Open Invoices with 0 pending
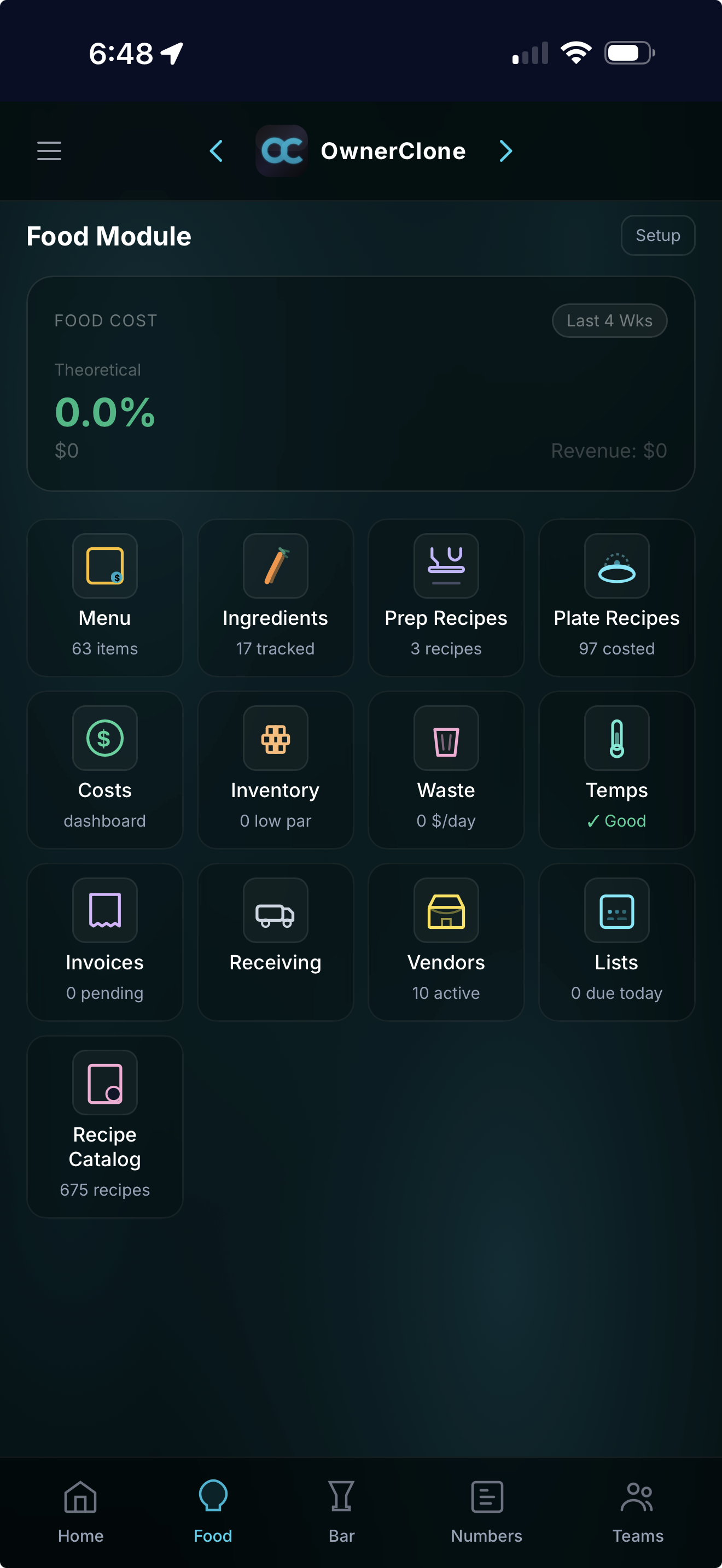This screenshot has width=722, height=1568. (104, 942)
